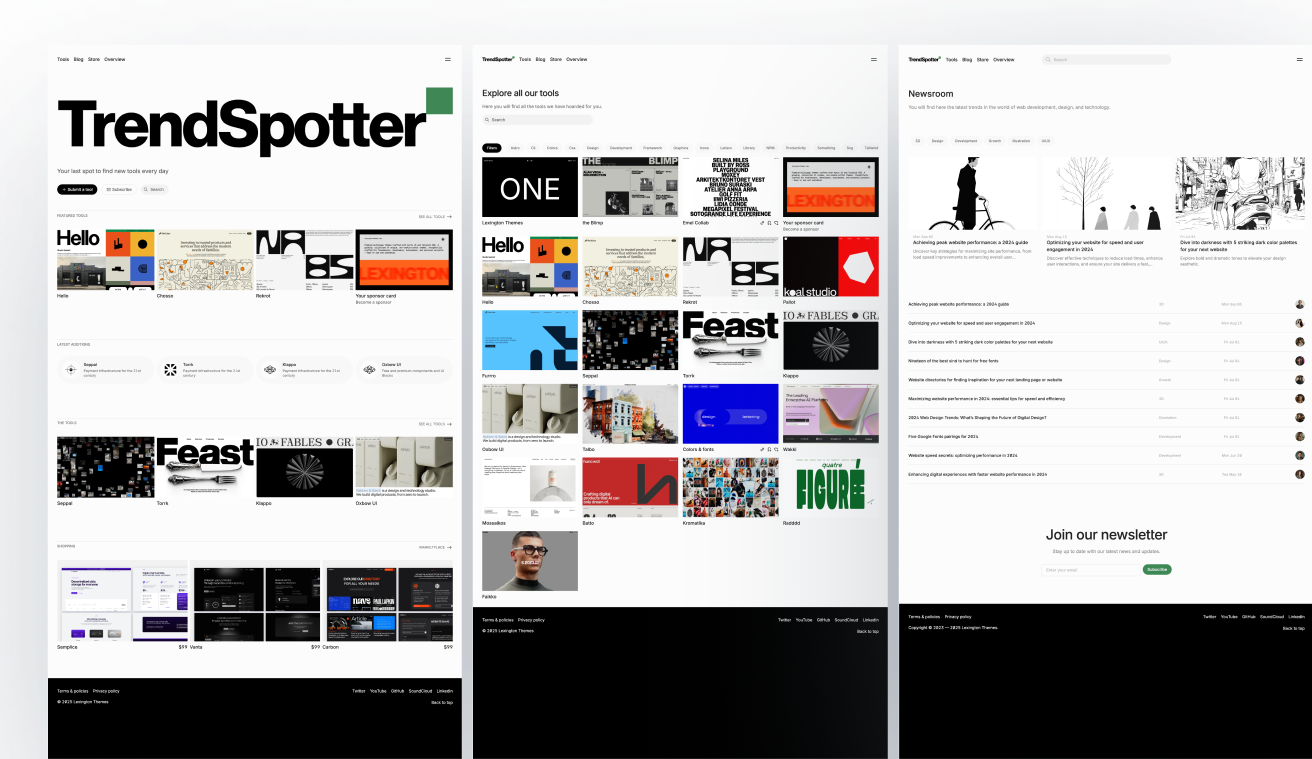The width and height of the screenshot is (1312, 759).
Task: Select the Growth category pill in Newsroom
Action: click(995, 141)
